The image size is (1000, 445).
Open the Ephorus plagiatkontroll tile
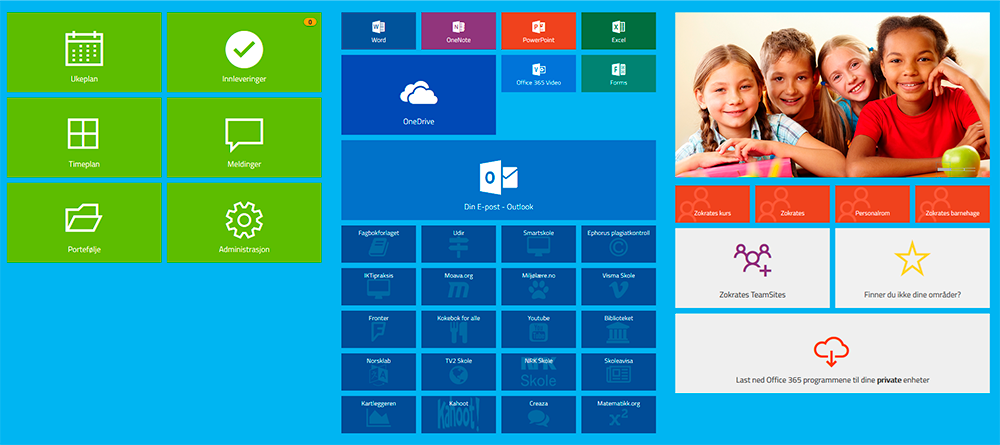pyautogui.click(x=619, y=244)
